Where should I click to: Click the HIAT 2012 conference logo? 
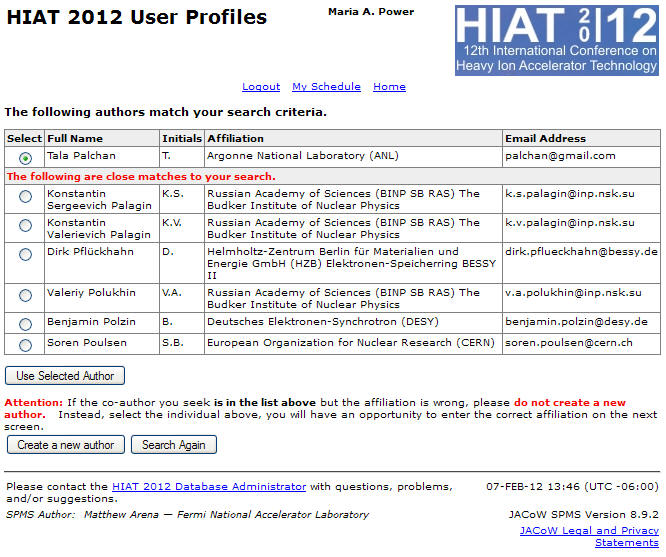point(556,40)
